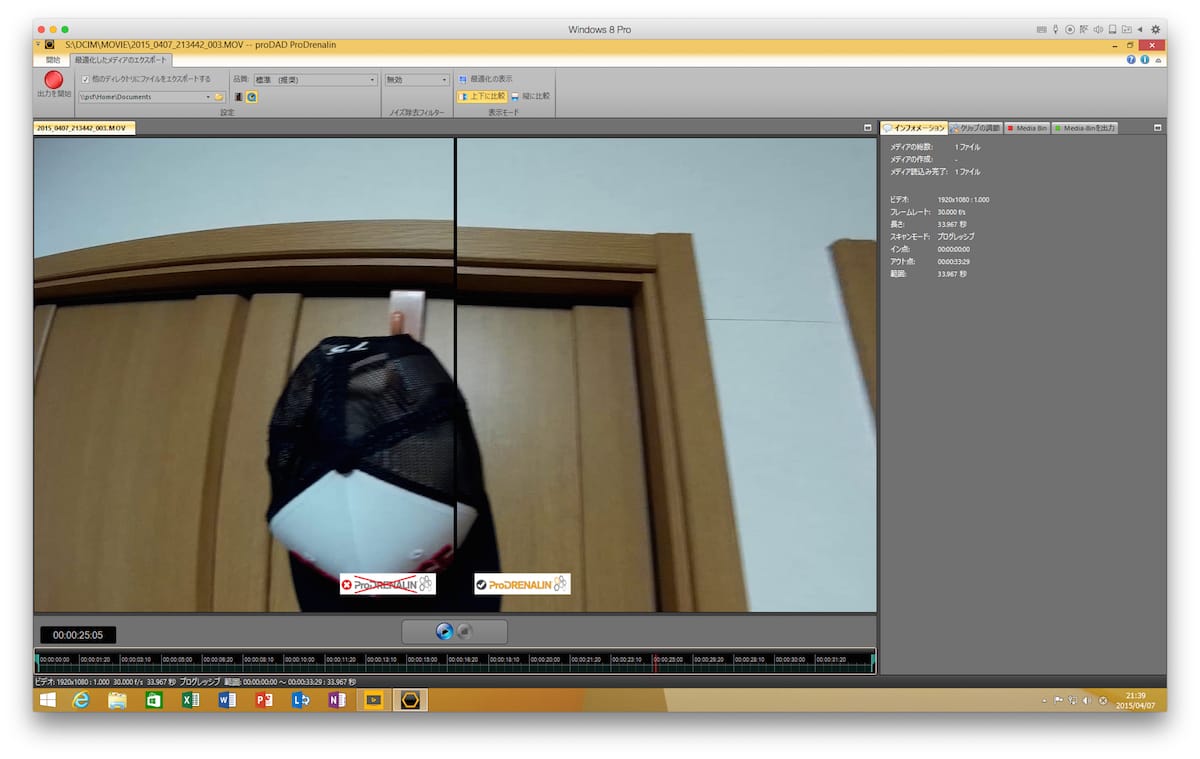This screenshot has height=759, width=1200.
Task: Switch to 縦に比較 comparison mode
Action: point(530,97)
